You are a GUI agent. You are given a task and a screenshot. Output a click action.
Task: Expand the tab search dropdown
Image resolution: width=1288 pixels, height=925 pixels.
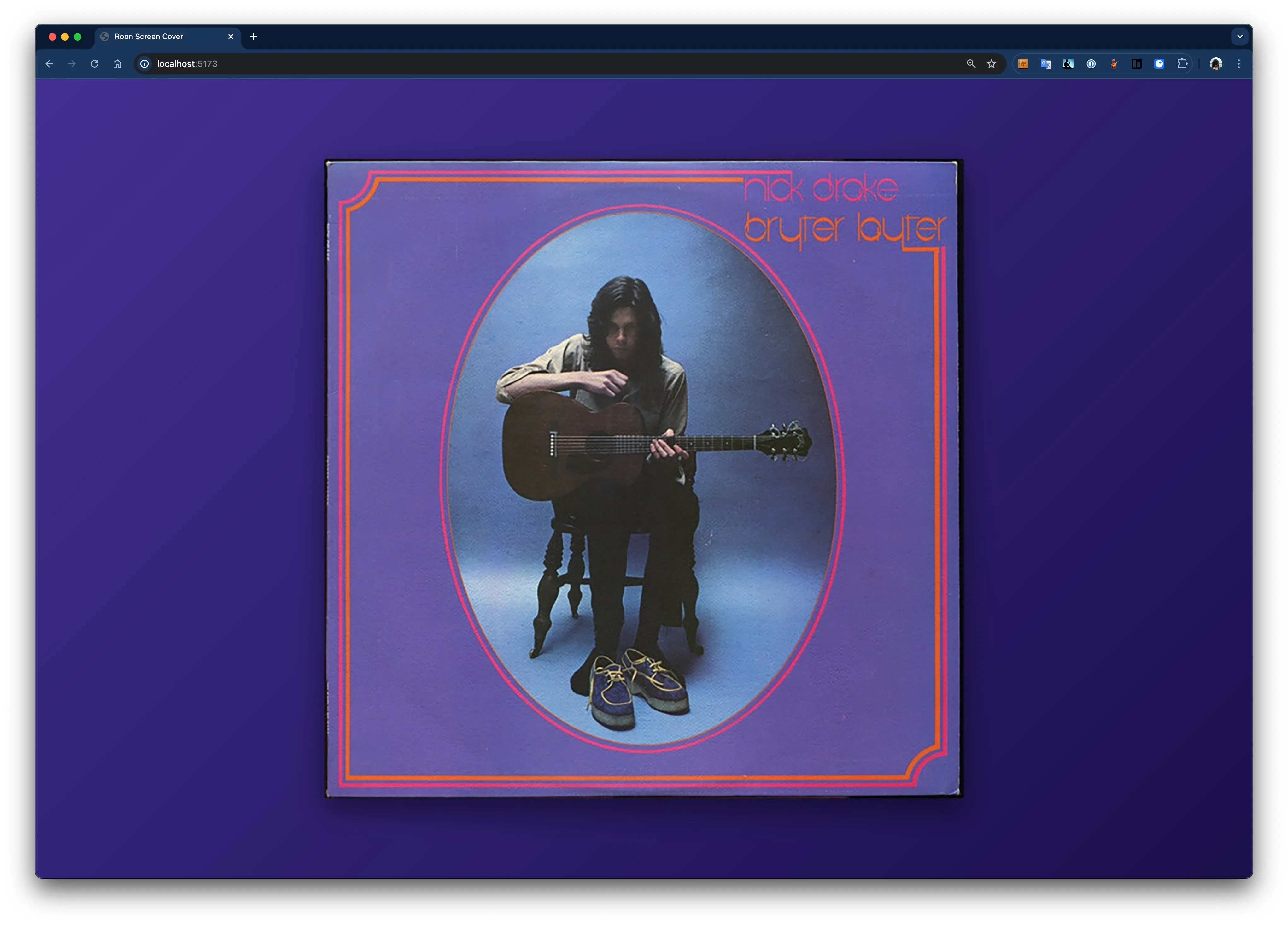click(1240, 36)
